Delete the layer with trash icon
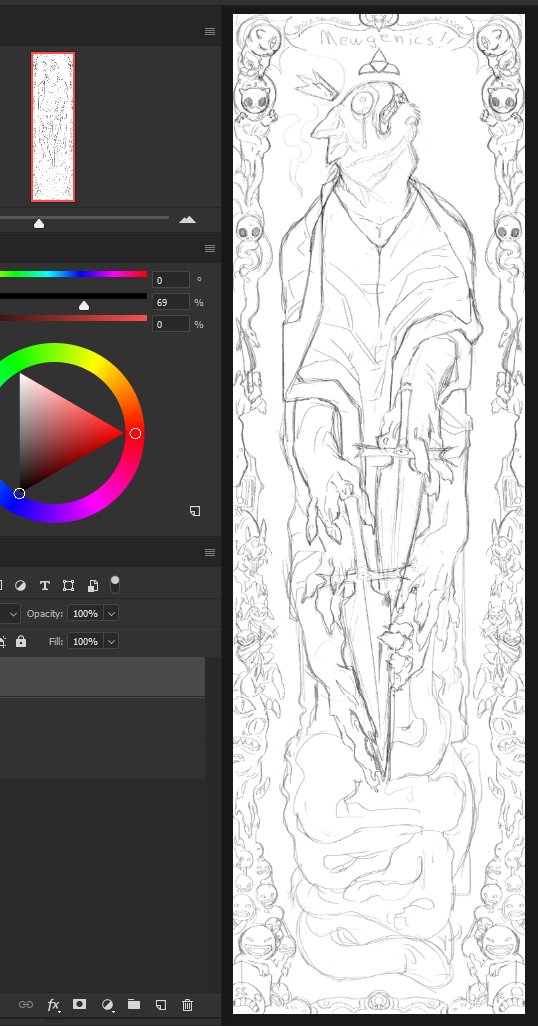 tap(187, 1004)
